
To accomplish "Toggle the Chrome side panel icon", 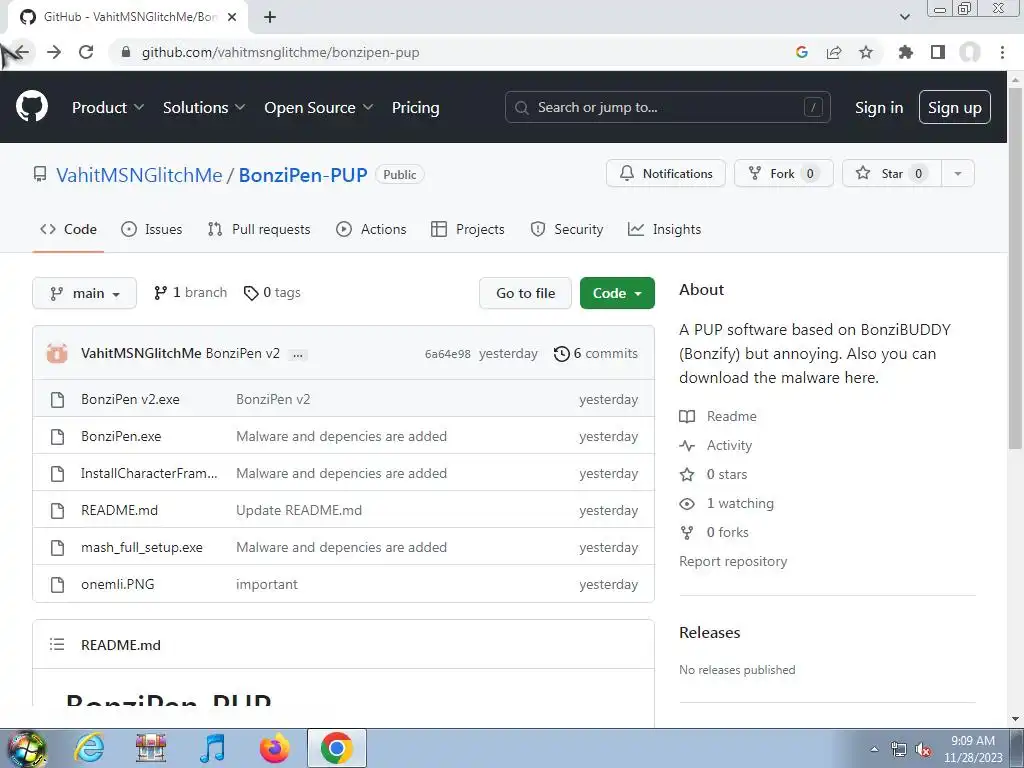I will click(x=938, y=52).
